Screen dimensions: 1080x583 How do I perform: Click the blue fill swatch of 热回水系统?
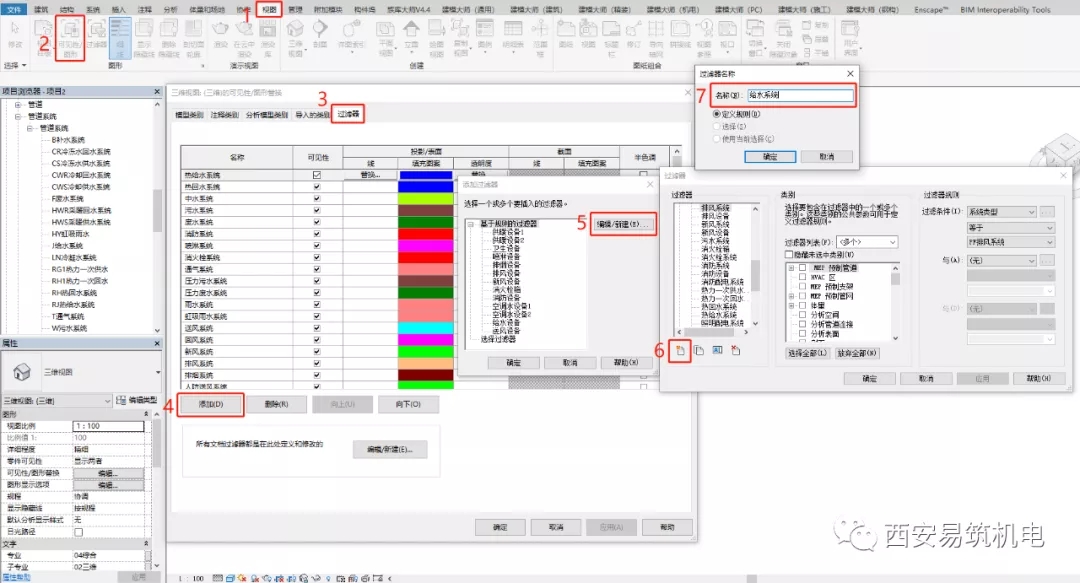pyautogui.click(x=426, y=187)
